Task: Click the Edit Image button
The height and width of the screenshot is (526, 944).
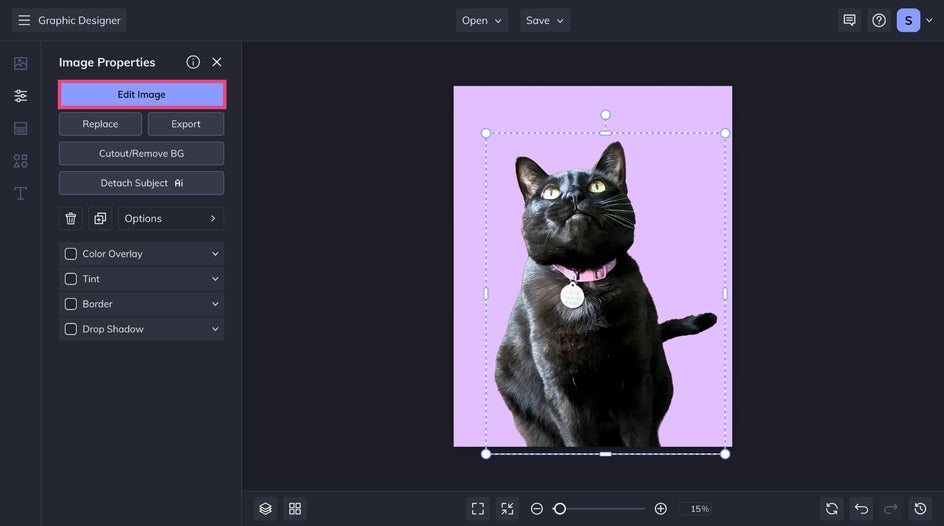Action: coord(141,94)
